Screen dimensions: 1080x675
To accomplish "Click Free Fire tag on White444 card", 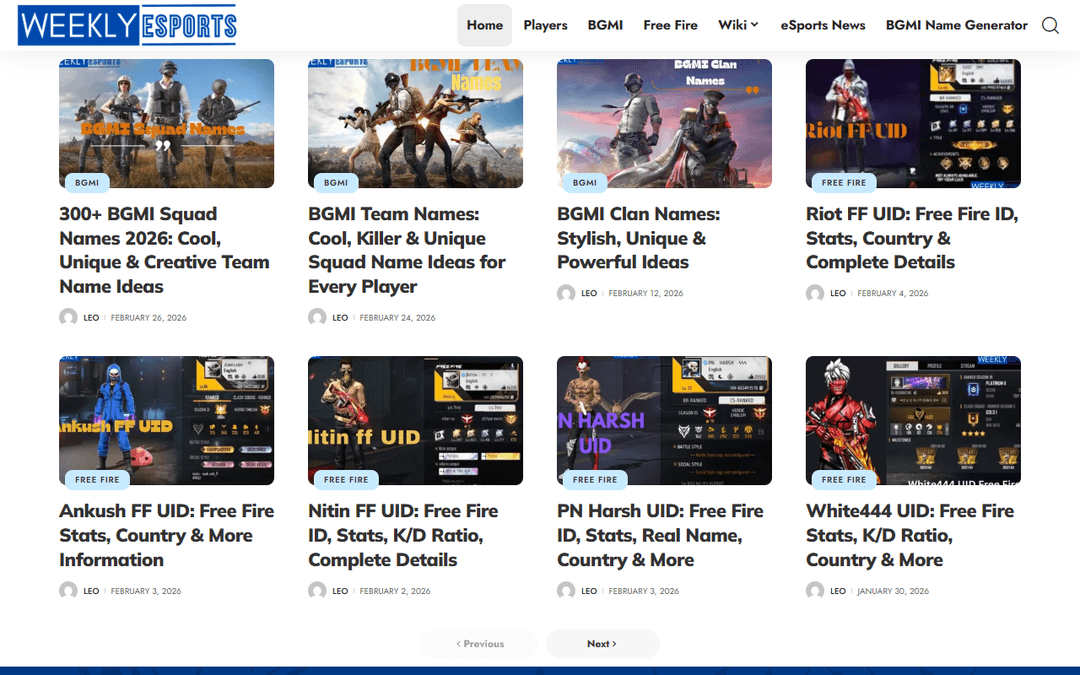I will click(844, 479).
